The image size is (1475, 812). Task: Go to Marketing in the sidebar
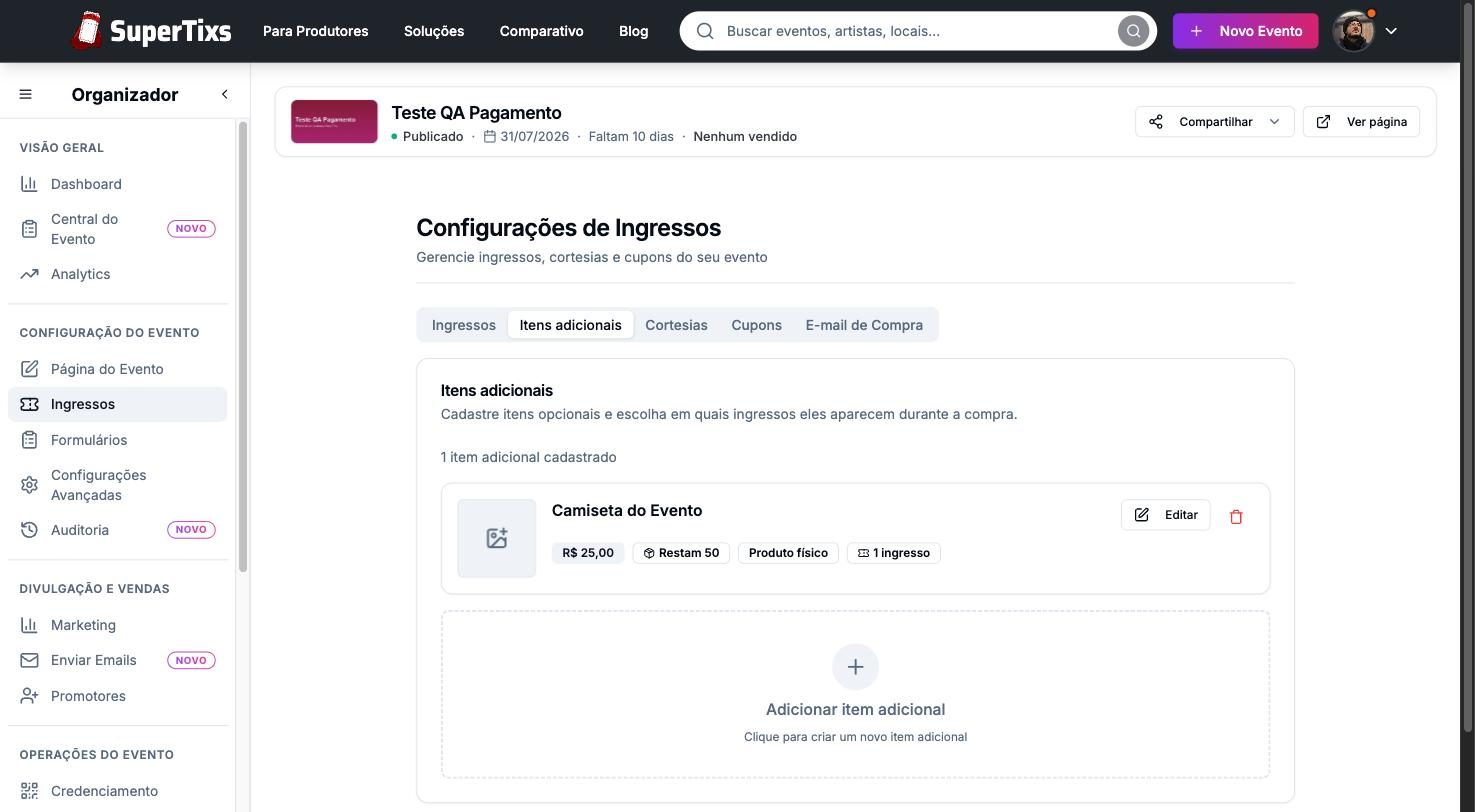(x=117, y=625)
